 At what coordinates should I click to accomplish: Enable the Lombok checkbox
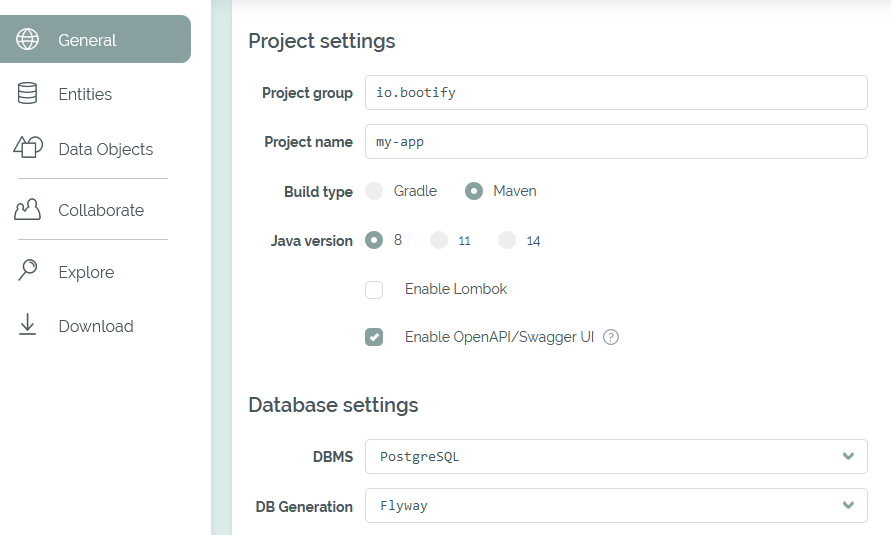pos(374,290)
